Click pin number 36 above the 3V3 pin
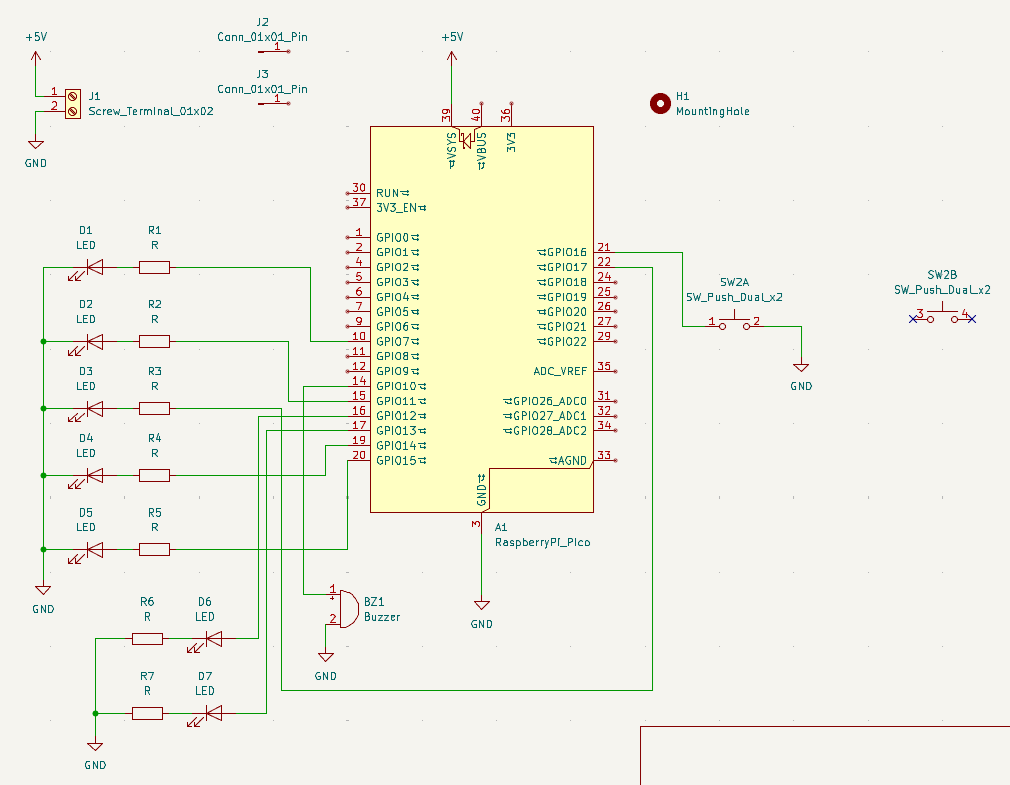 pos(506,115)
